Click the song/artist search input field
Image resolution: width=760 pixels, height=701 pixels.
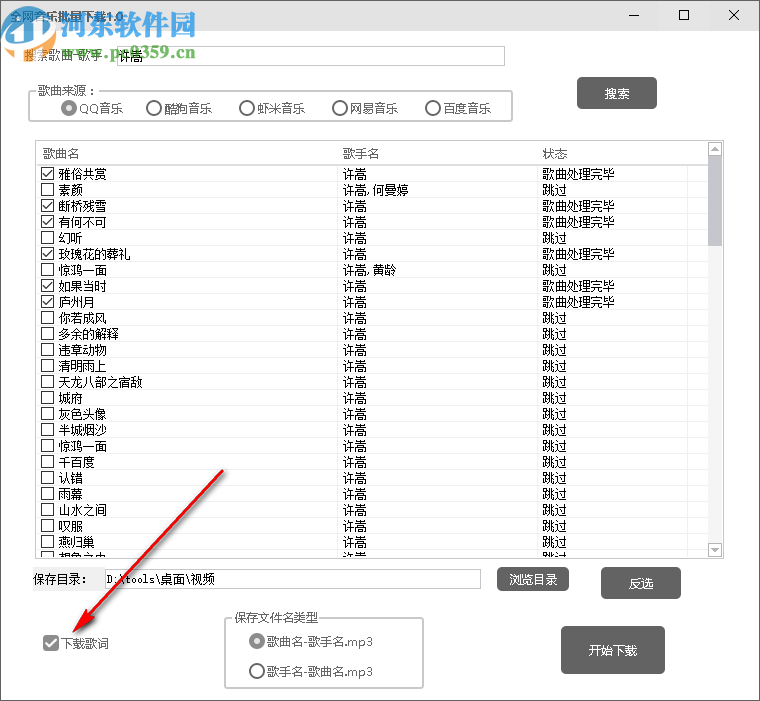[311, 56]
